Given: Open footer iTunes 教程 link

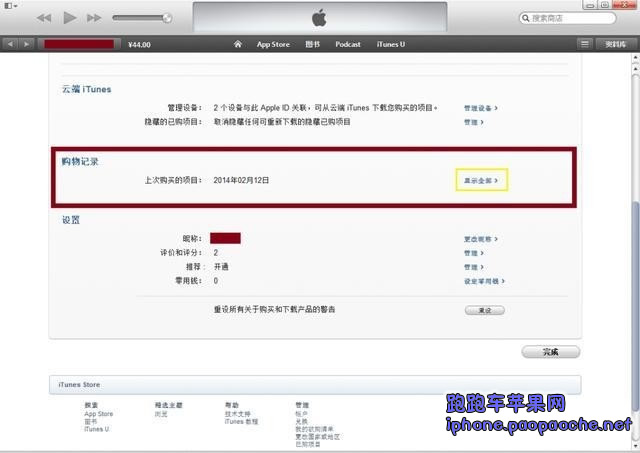Looking at the screenshot, I should [x=241, y=422].
